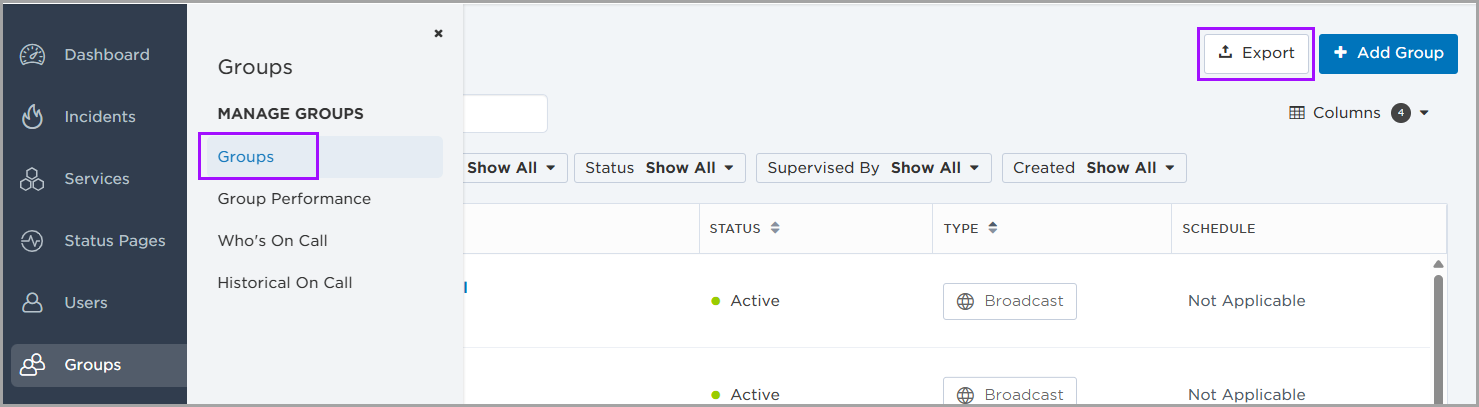Select the Services hexagons icon
The height and width of the screenshot is (407, 1479).
click(33, 179)
